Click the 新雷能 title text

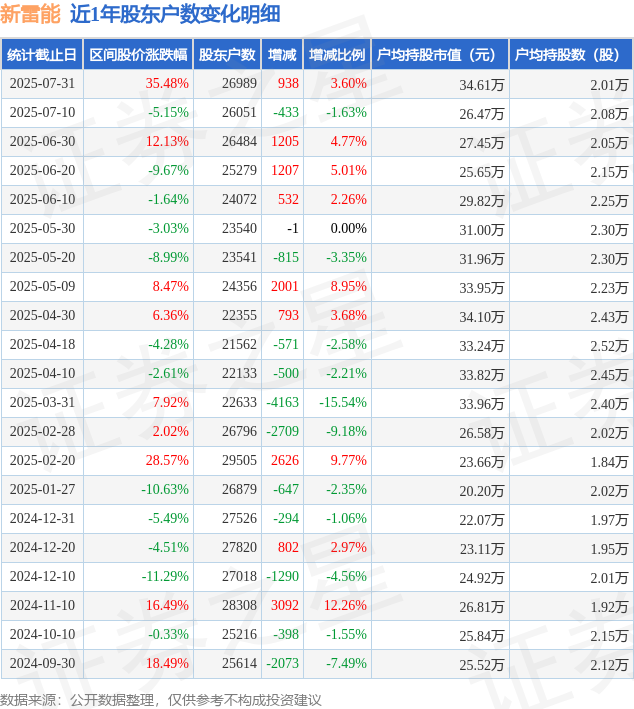click(x=30, y=14)
